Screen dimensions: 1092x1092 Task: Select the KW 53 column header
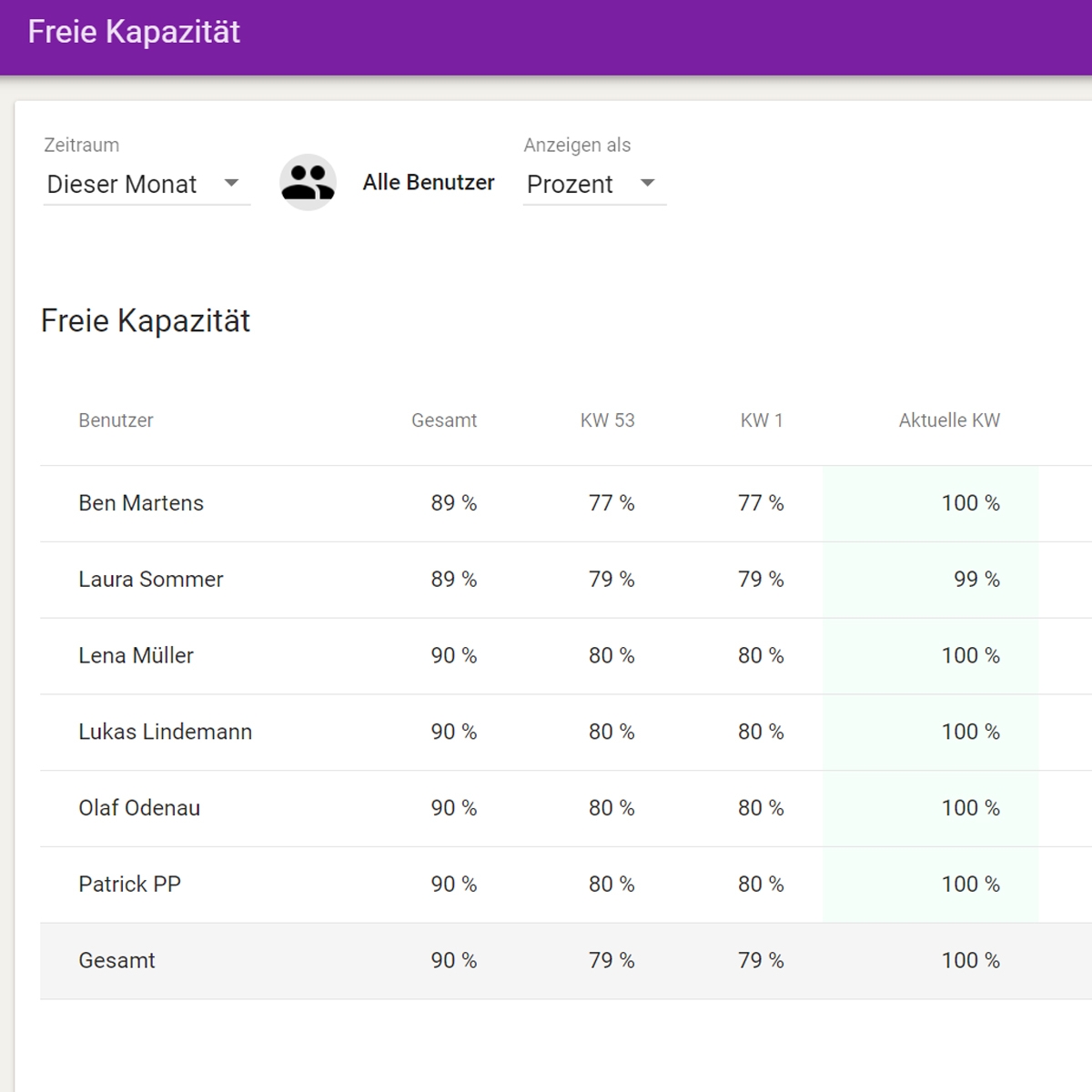pyautogui.click(x=607, y=420)
